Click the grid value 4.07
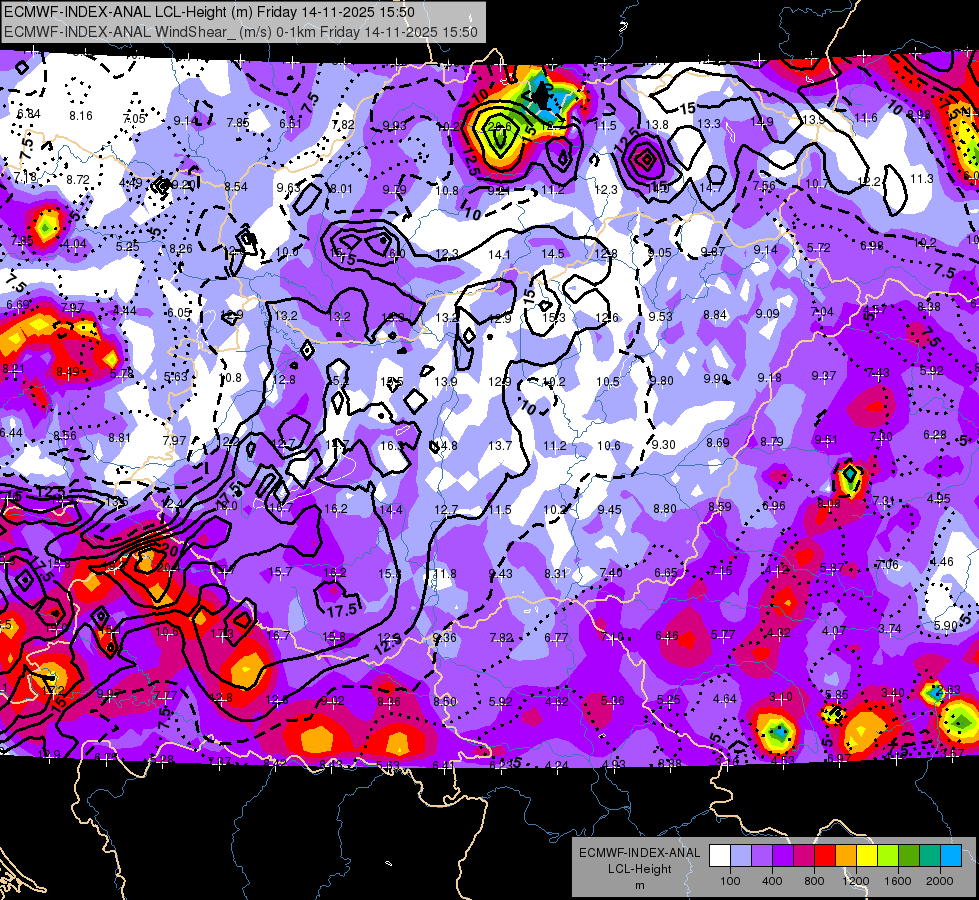The image size is (979, 900). point(834,631)
